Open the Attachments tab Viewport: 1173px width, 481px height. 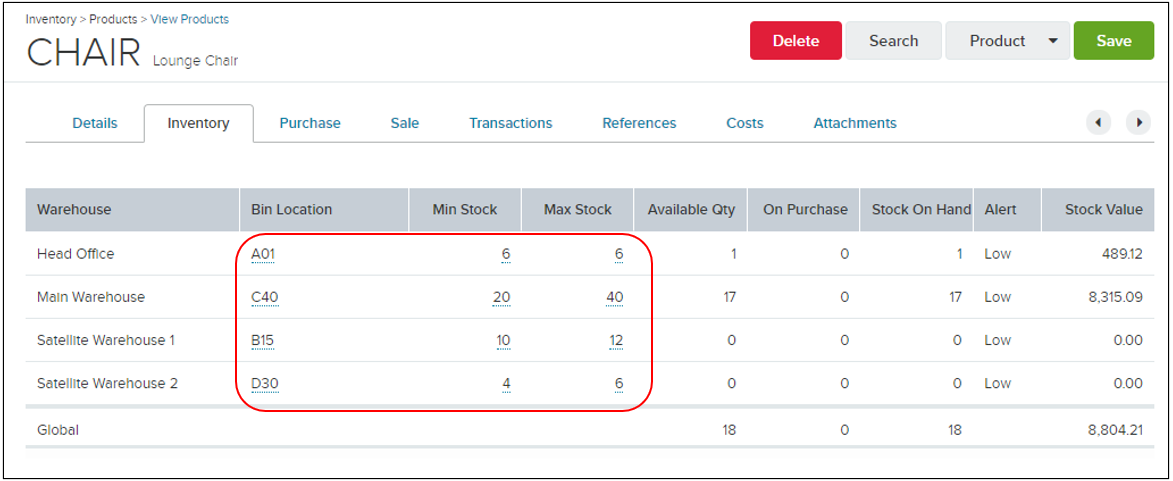pos(855,123)
